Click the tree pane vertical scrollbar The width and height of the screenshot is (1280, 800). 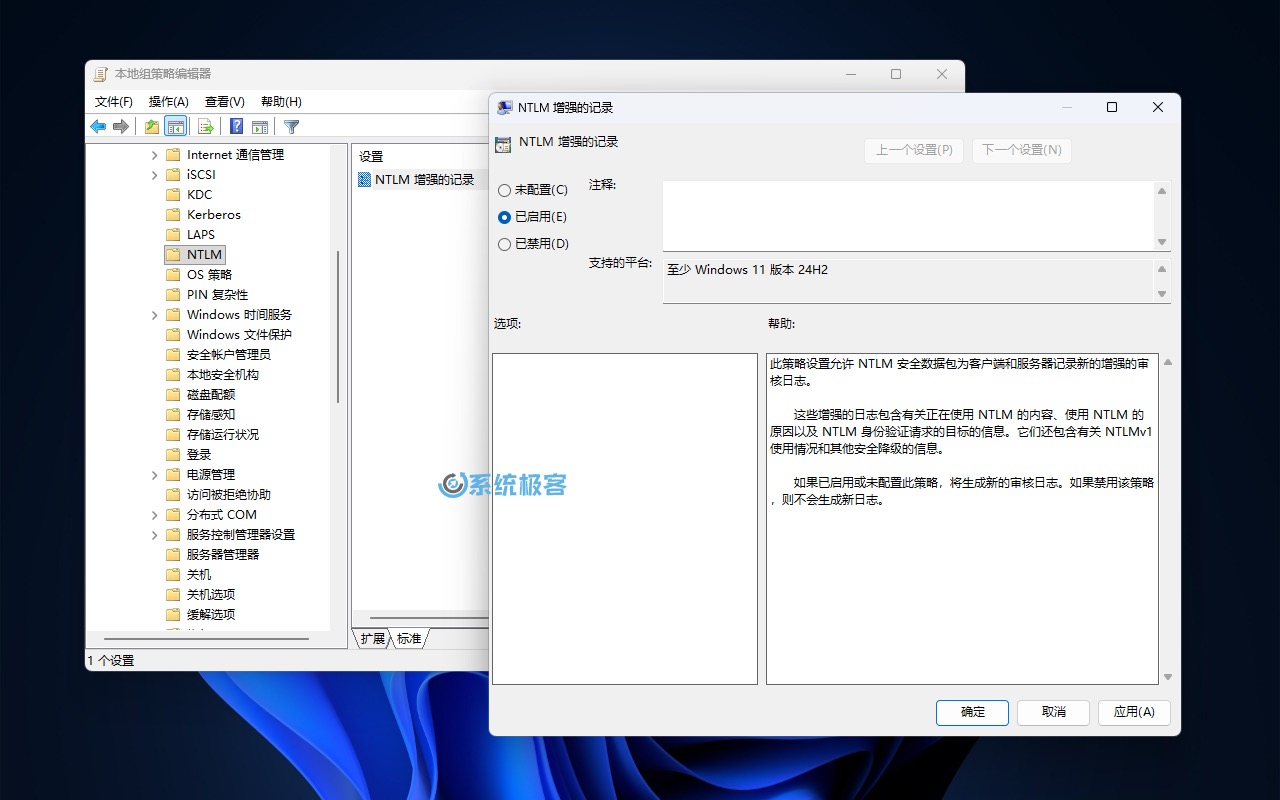(x=338, y=326)
